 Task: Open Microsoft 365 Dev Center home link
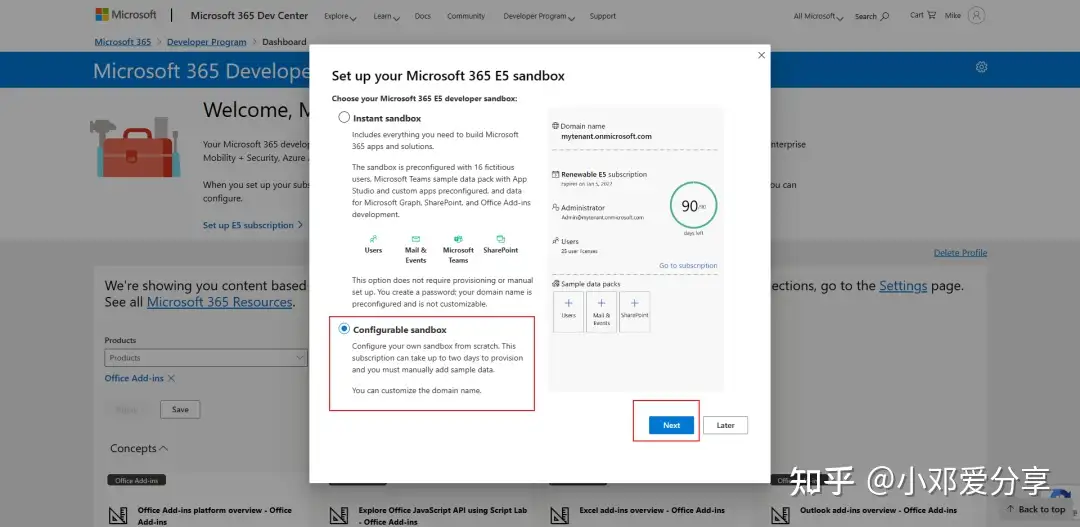(249, 15)
